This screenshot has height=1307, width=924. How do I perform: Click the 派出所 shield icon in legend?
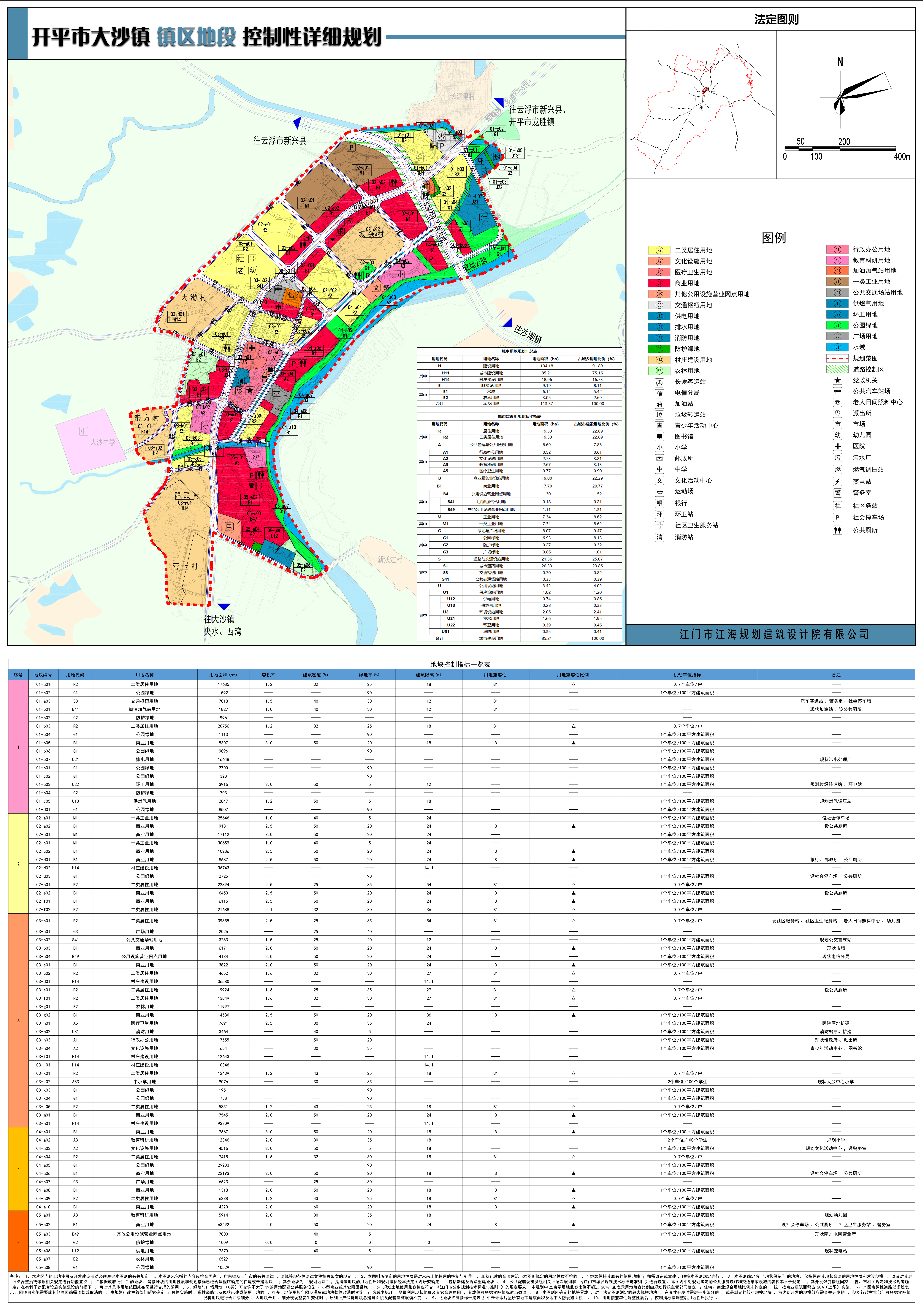pyautogui.click(x=837, y=413)
